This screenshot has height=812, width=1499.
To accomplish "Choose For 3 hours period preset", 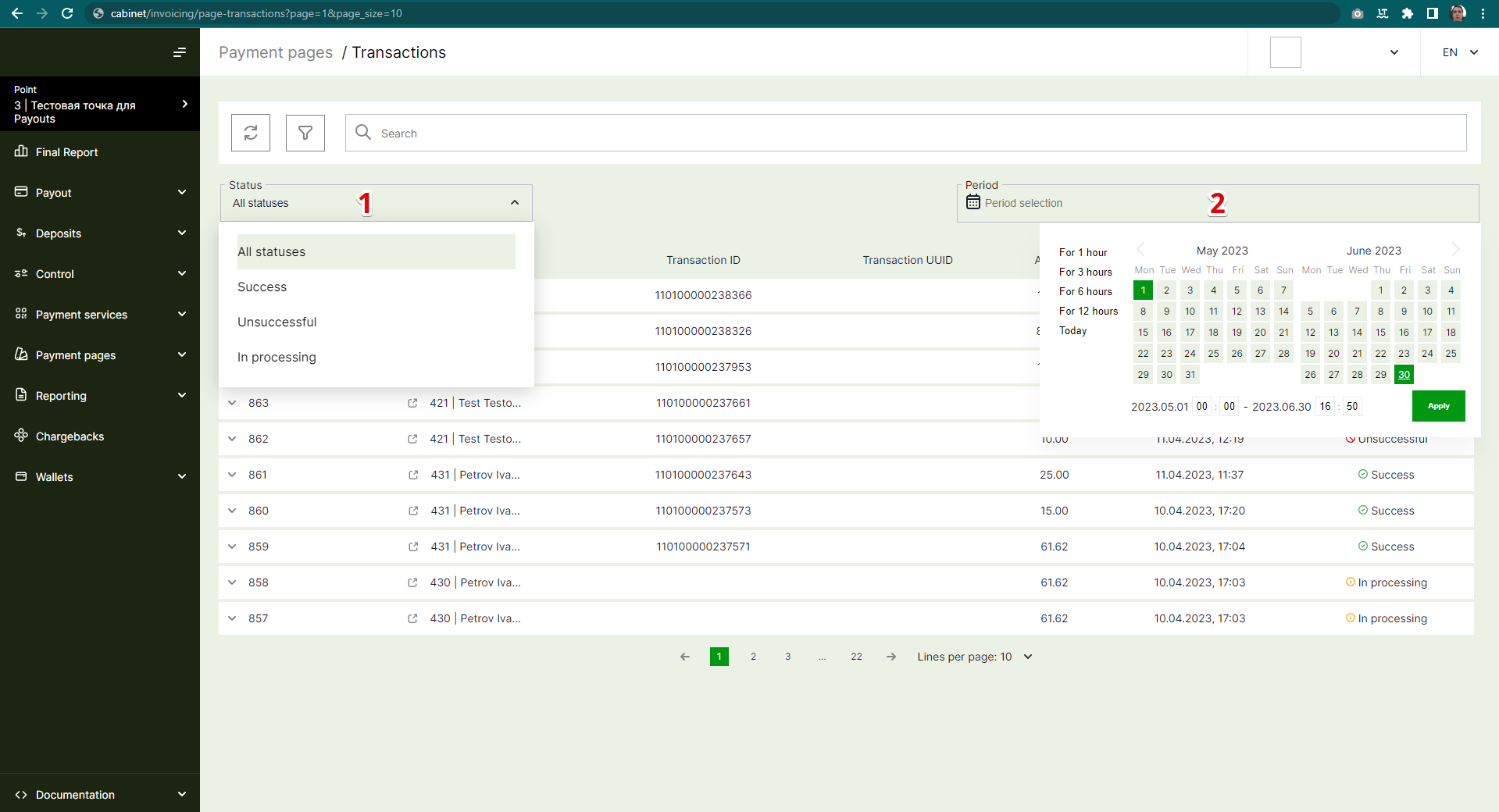I will point(1085,272).
